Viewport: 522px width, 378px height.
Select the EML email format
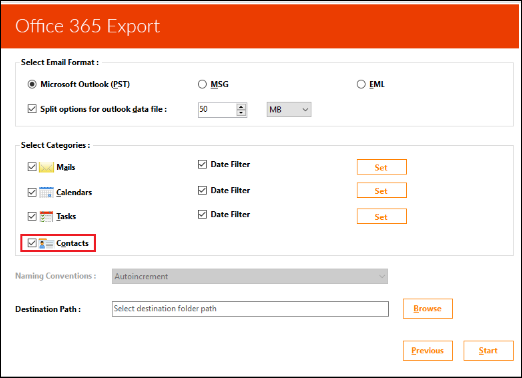tap(361, 84)
